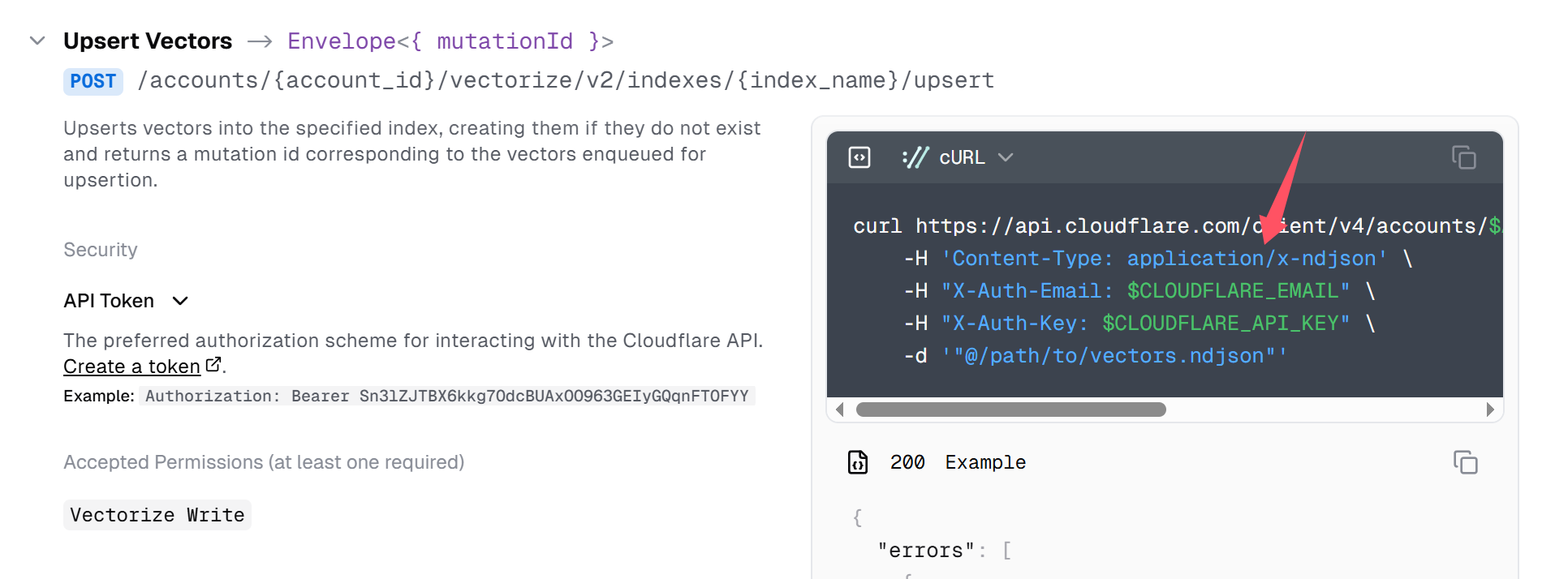Click the JSON file icon beside 200
Screen dimensions: 1568x579
[858, 462]
